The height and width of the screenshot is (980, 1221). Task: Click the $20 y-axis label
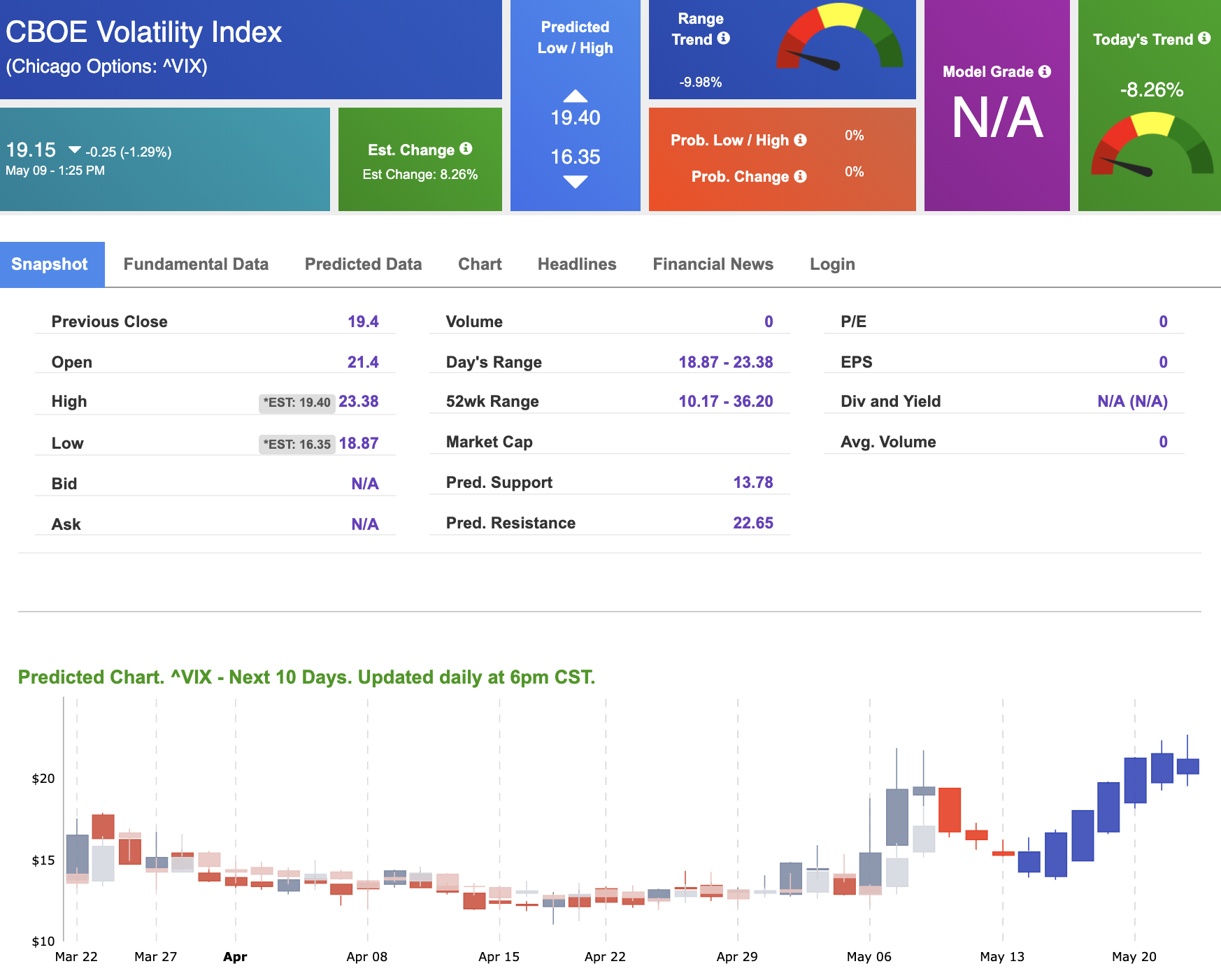(43, 779)
